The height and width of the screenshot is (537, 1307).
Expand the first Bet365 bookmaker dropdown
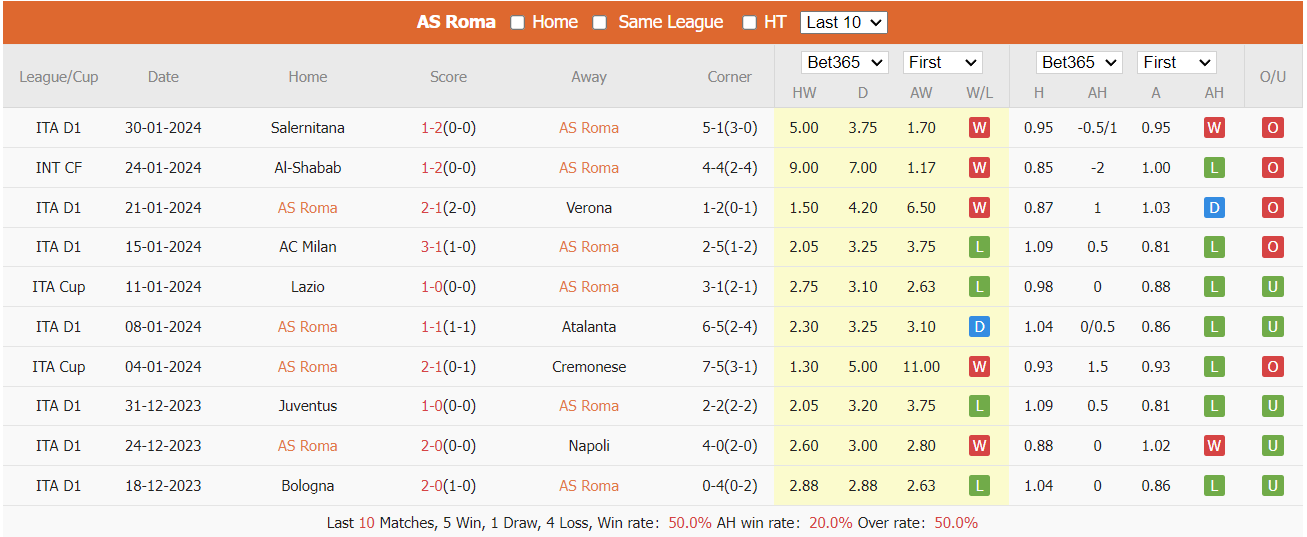(845, 62)
